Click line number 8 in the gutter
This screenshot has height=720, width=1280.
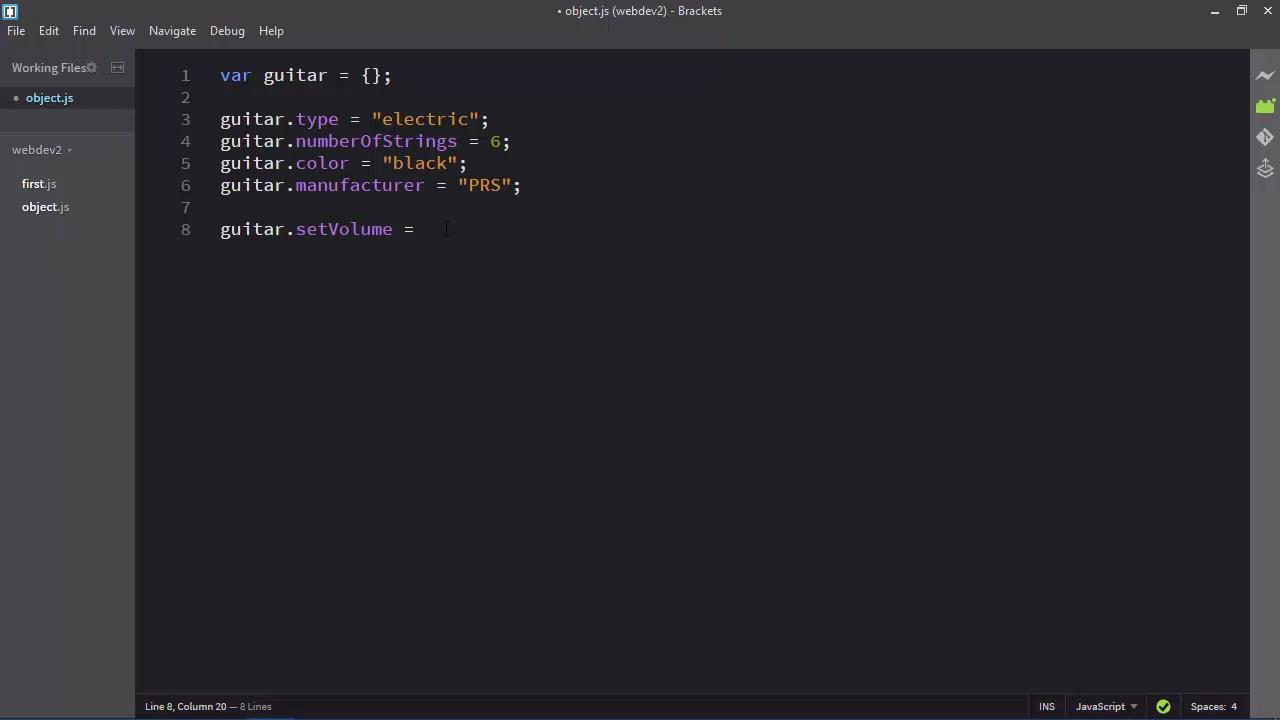(x=185, y=230)
